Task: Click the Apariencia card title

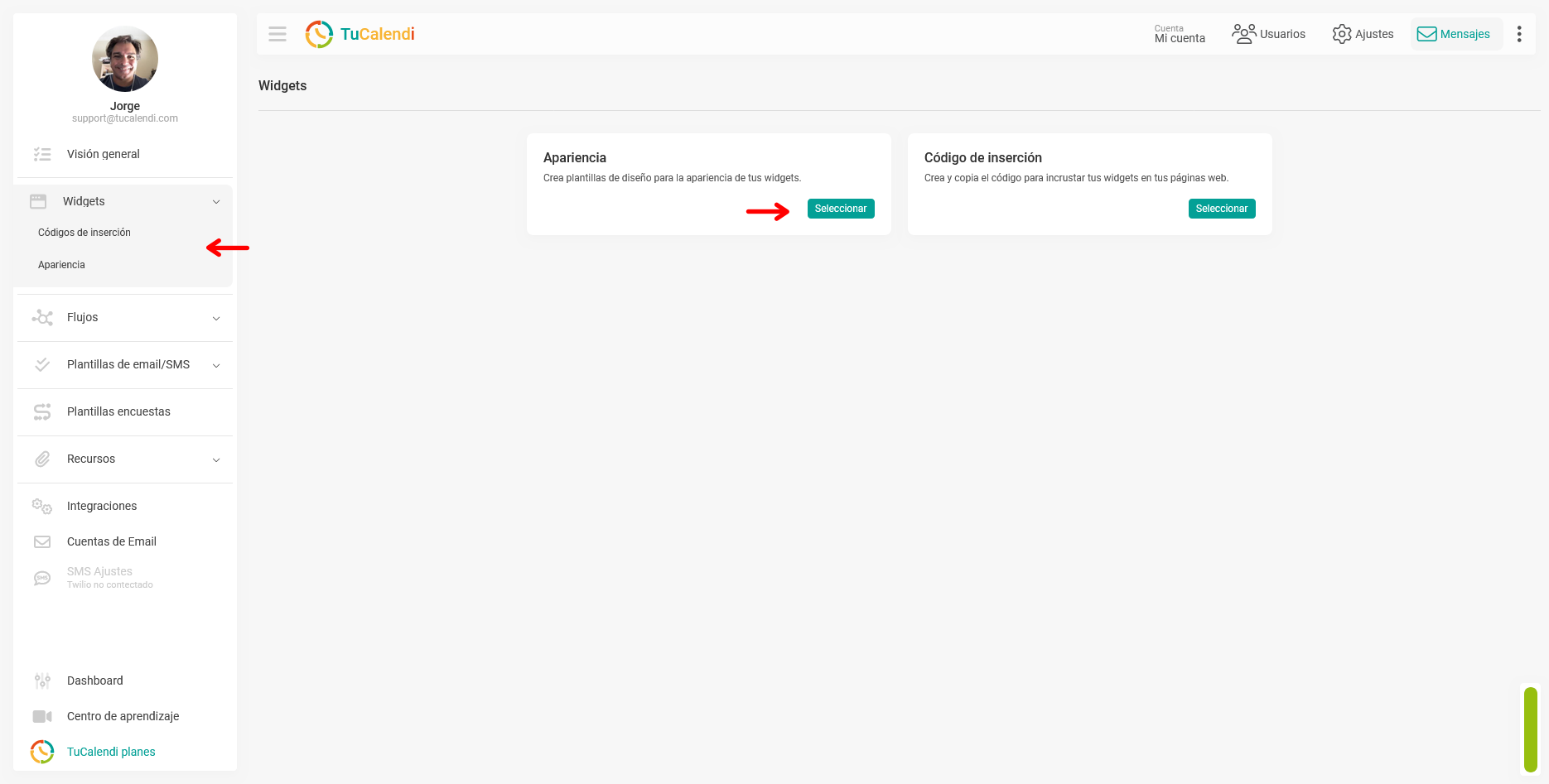Action: [x=575, y=157]
